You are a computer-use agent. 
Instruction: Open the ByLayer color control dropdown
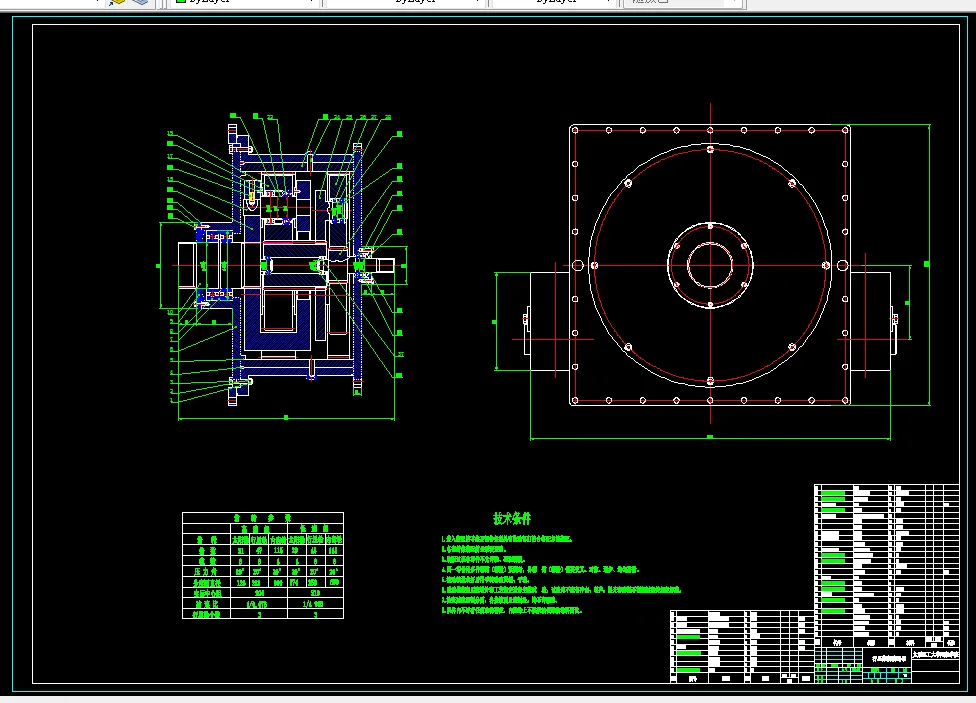(x=245, y=2)
